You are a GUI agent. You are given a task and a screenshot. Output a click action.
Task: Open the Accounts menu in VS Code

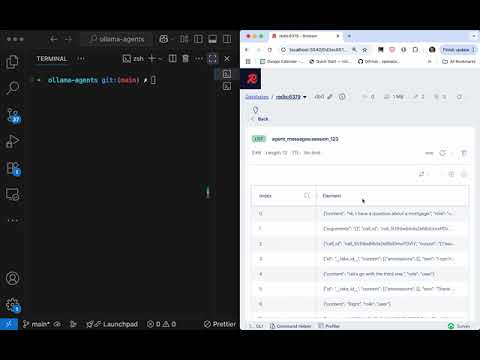(13, 278)
